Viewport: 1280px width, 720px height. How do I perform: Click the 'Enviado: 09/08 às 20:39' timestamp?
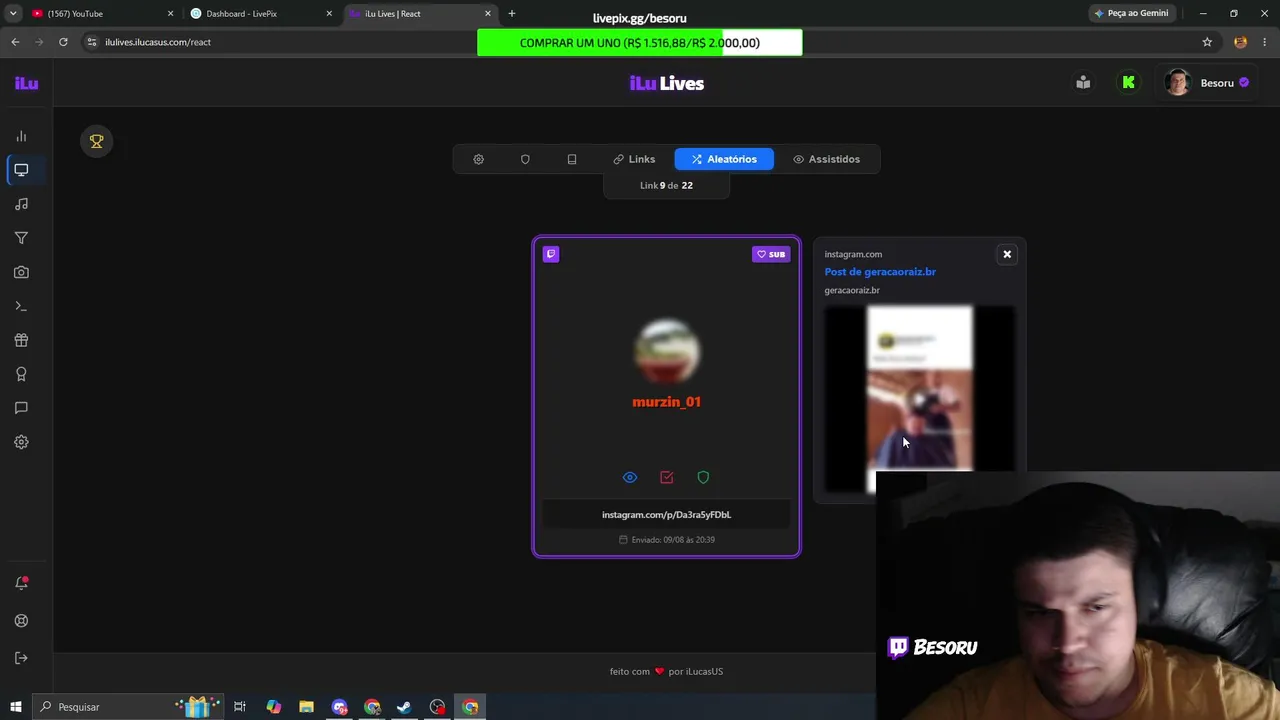point(666,540)
